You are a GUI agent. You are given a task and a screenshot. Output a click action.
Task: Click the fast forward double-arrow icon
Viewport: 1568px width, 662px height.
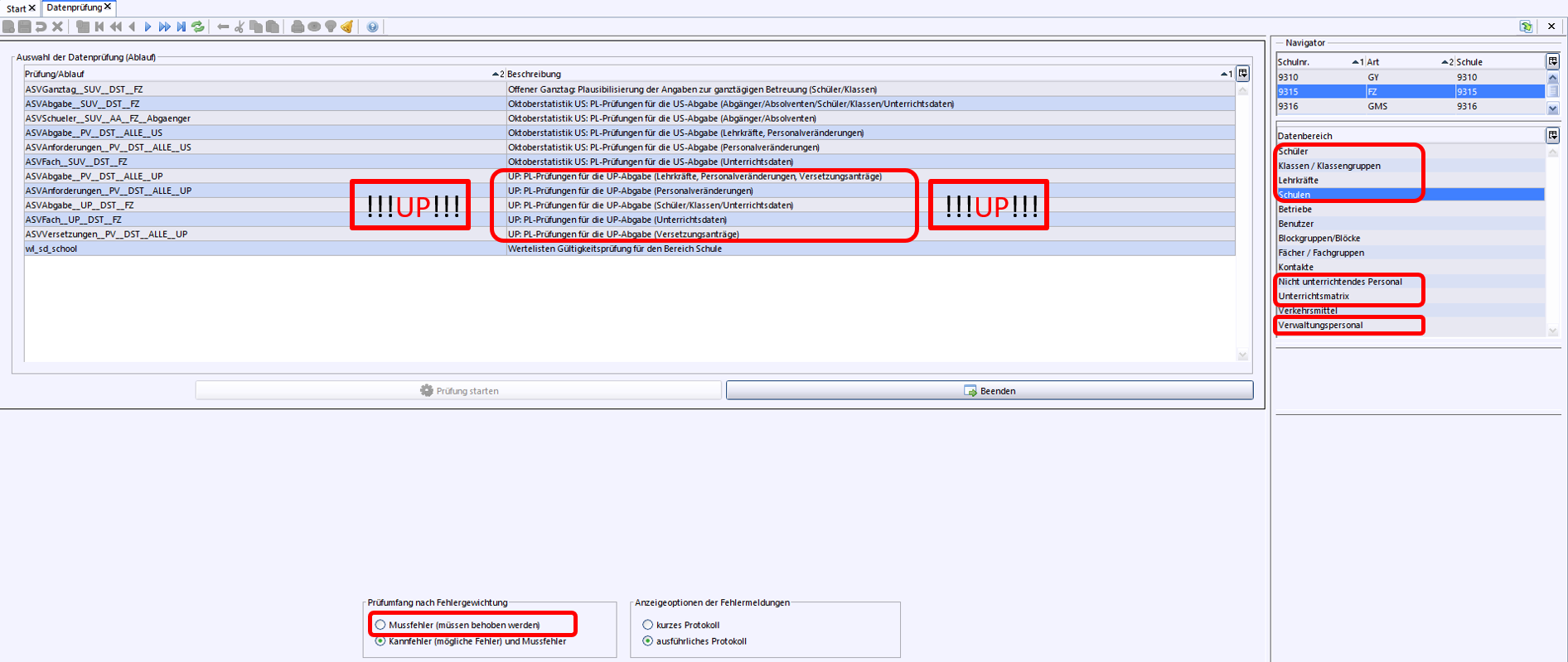(x=165, y=27)
